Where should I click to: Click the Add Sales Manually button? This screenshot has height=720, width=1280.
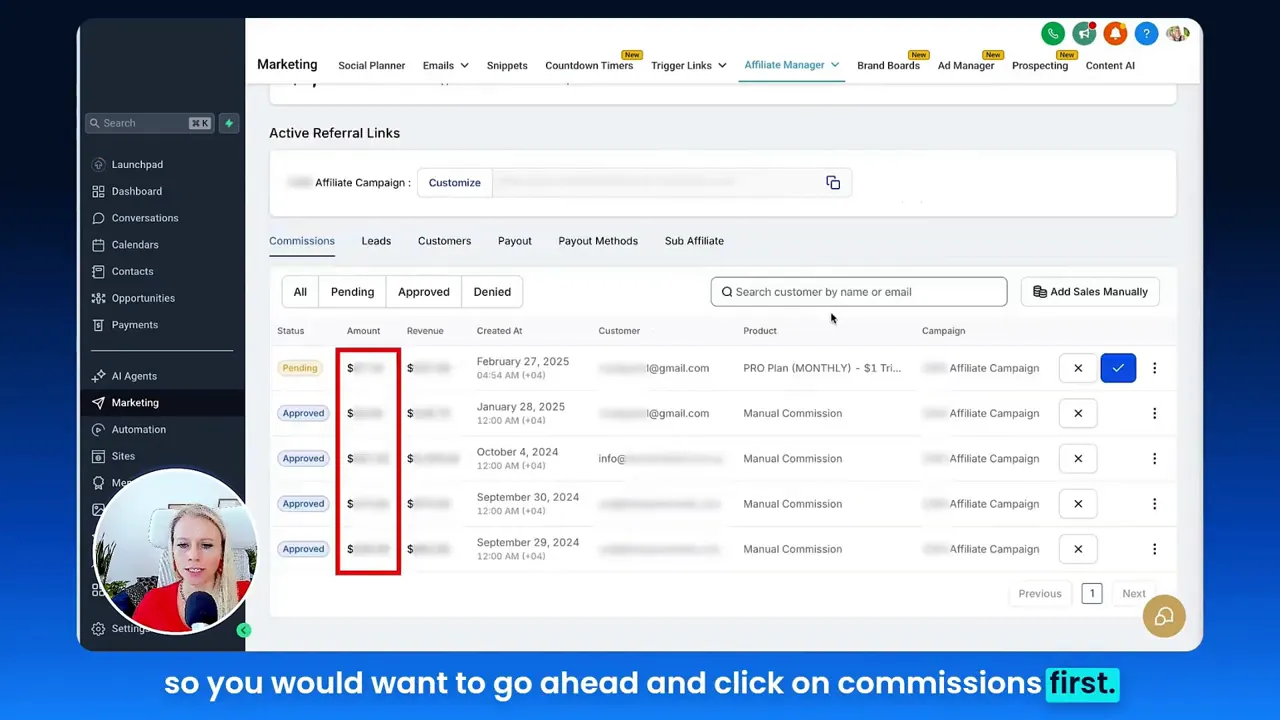[1090, 291]
